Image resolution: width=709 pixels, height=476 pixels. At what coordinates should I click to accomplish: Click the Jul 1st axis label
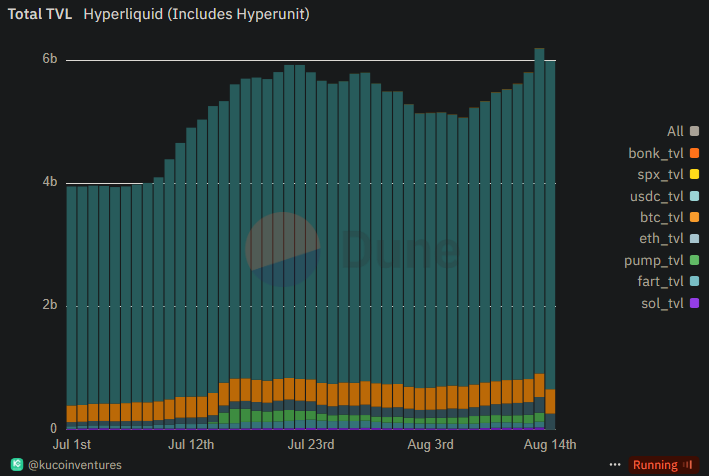pyautogui.click(x=71, y=444)
